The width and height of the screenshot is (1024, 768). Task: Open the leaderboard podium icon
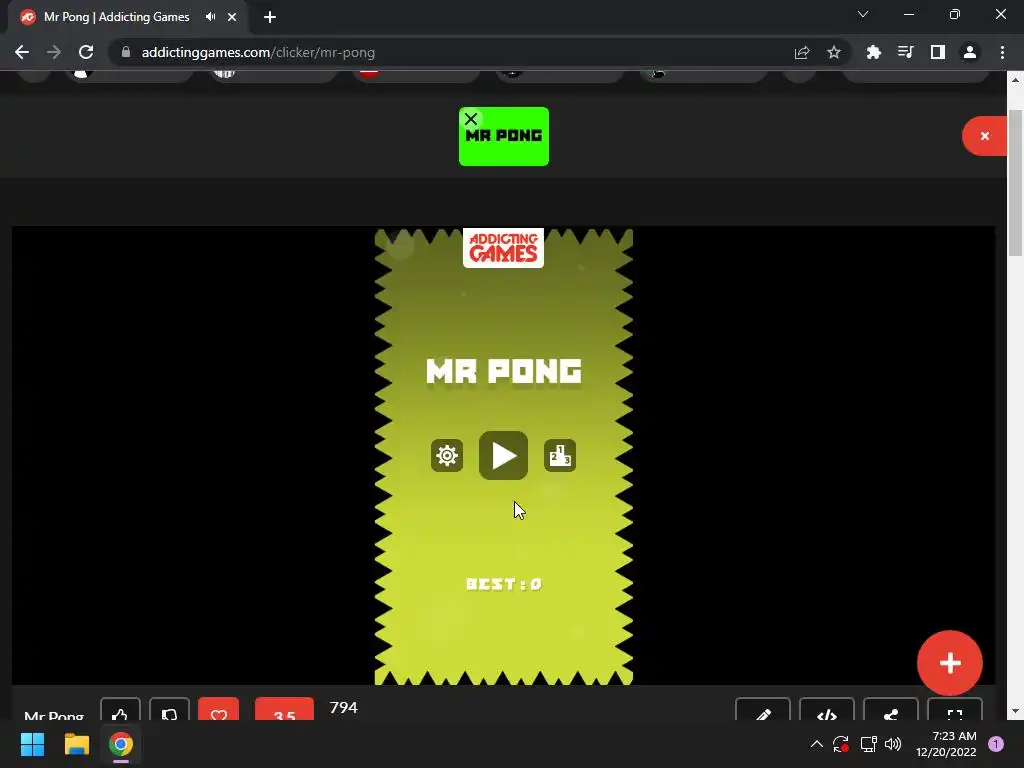coord(560,455)
